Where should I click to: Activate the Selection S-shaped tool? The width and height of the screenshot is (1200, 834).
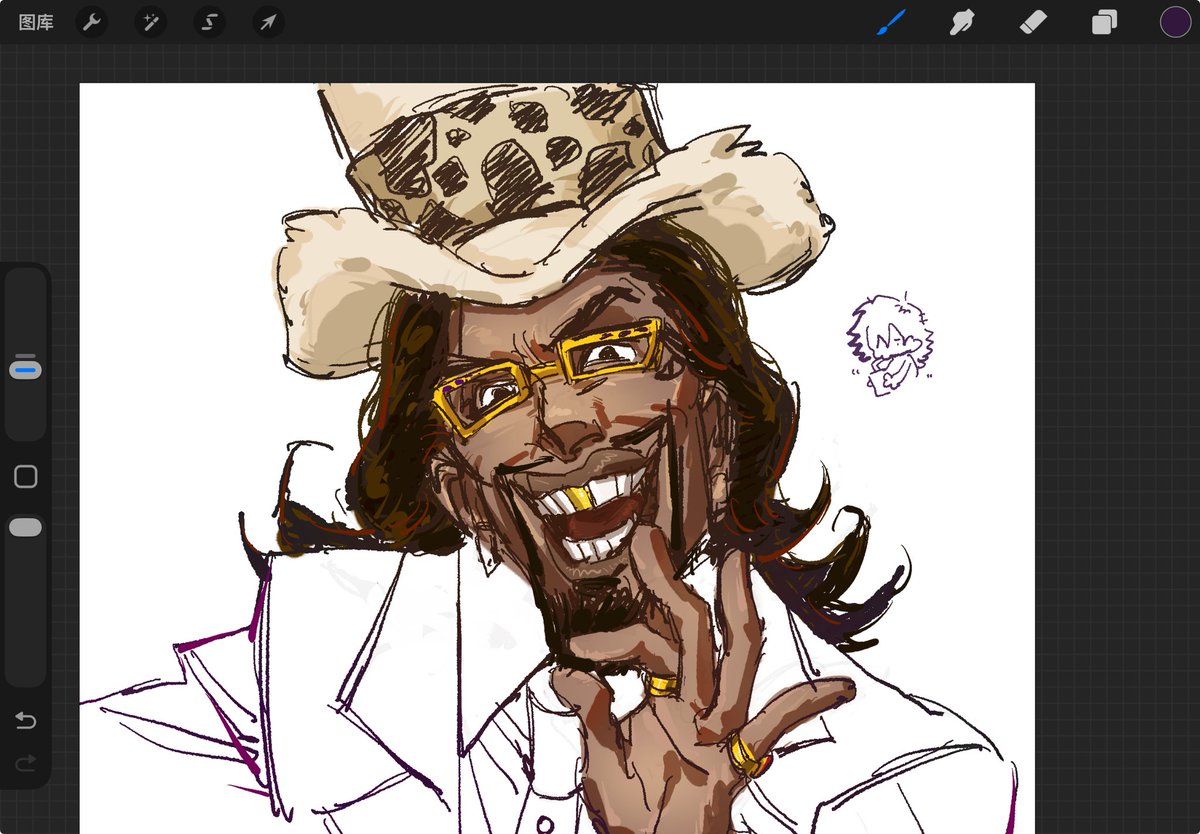coord(210,22)
